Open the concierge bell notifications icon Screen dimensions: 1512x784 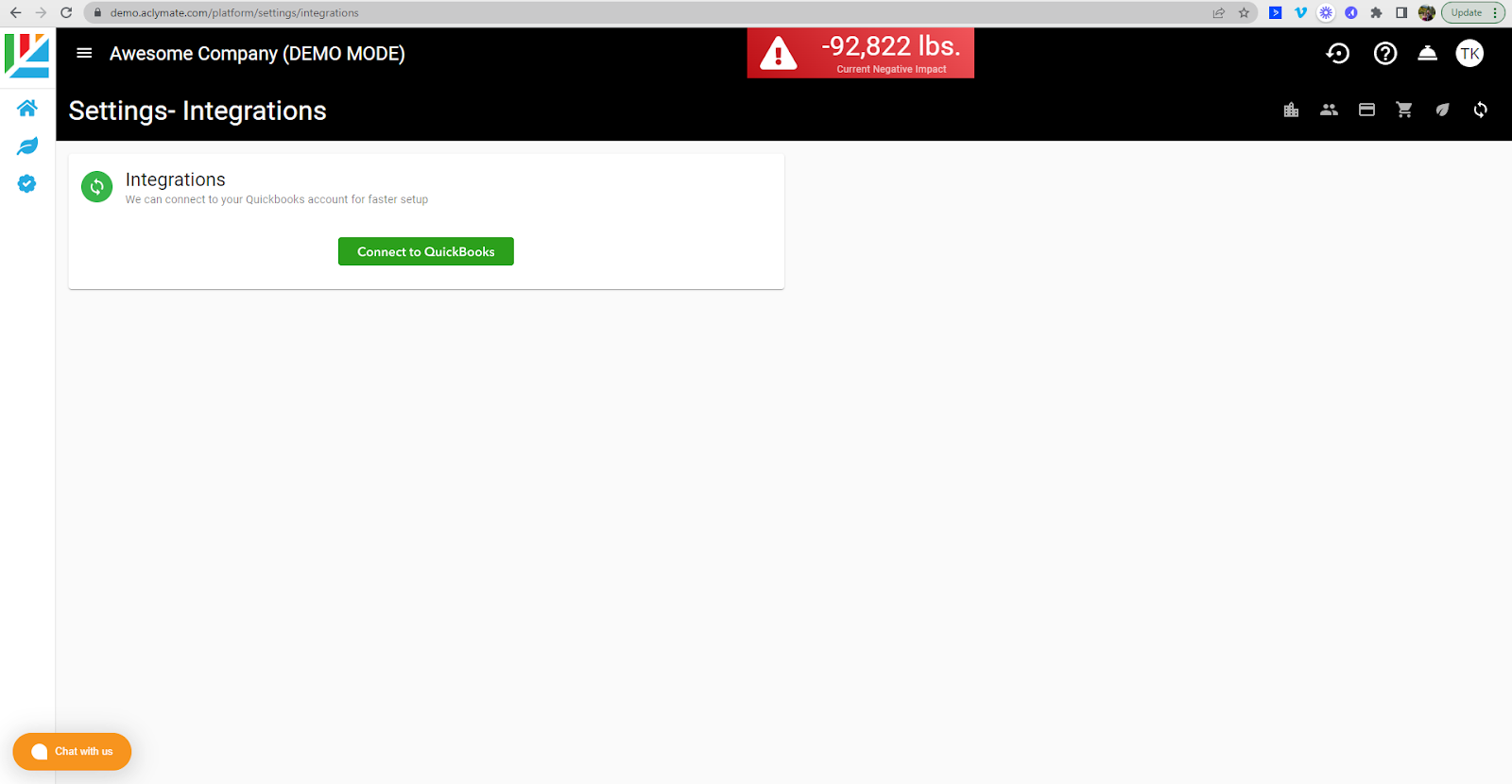[1428, 53]
